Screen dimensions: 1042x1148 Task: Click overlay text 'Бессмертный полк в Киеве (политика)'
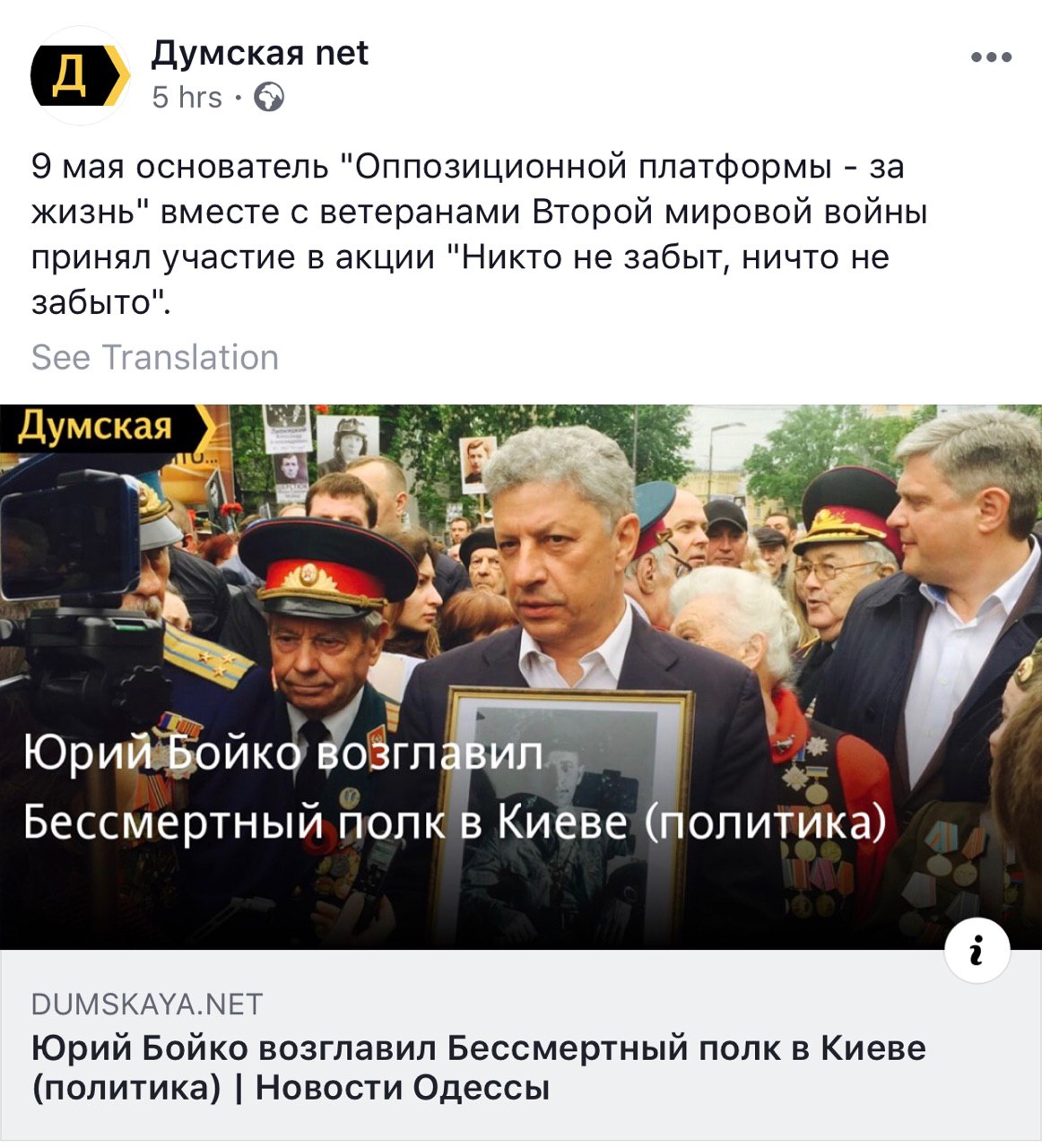coord(454,822)
